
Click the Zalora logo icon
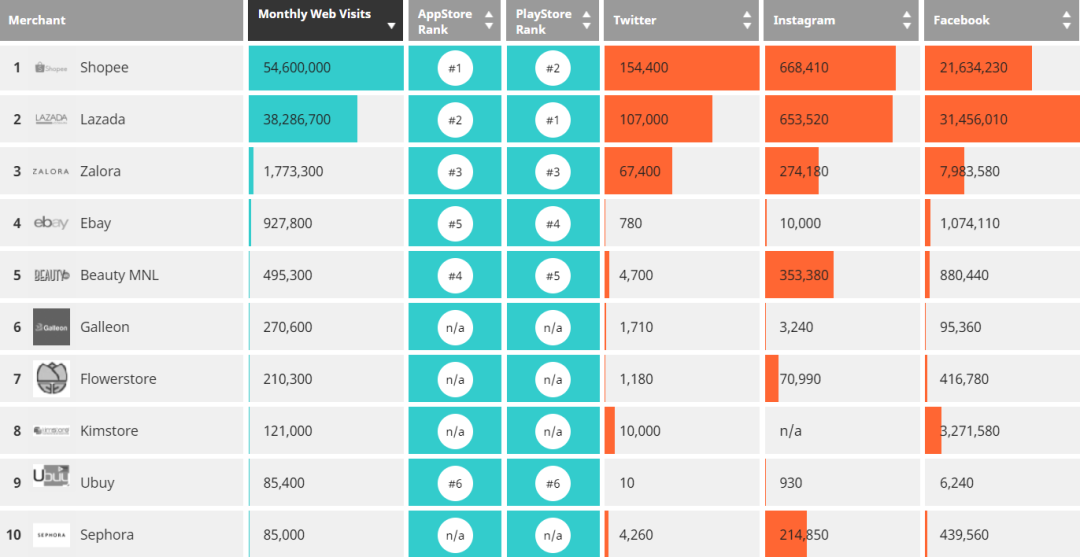click(x=51, y=171)
